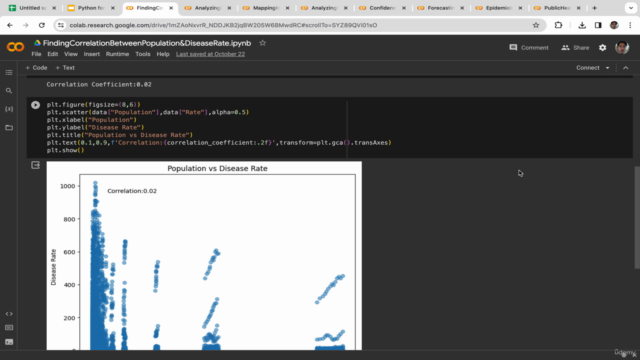Open browser downloads icon

[582, 25]
